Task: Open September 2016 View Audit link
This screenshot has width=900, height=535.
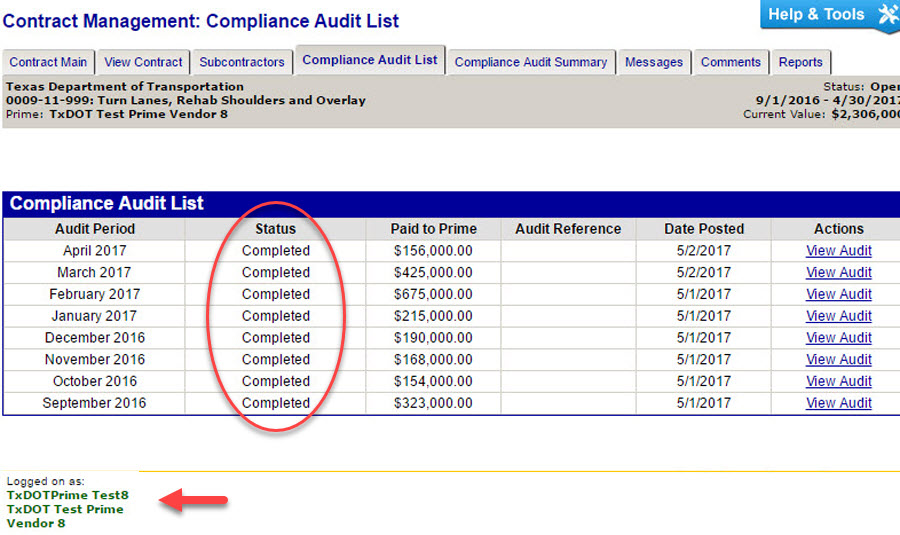Action: (x=838, y=403)
